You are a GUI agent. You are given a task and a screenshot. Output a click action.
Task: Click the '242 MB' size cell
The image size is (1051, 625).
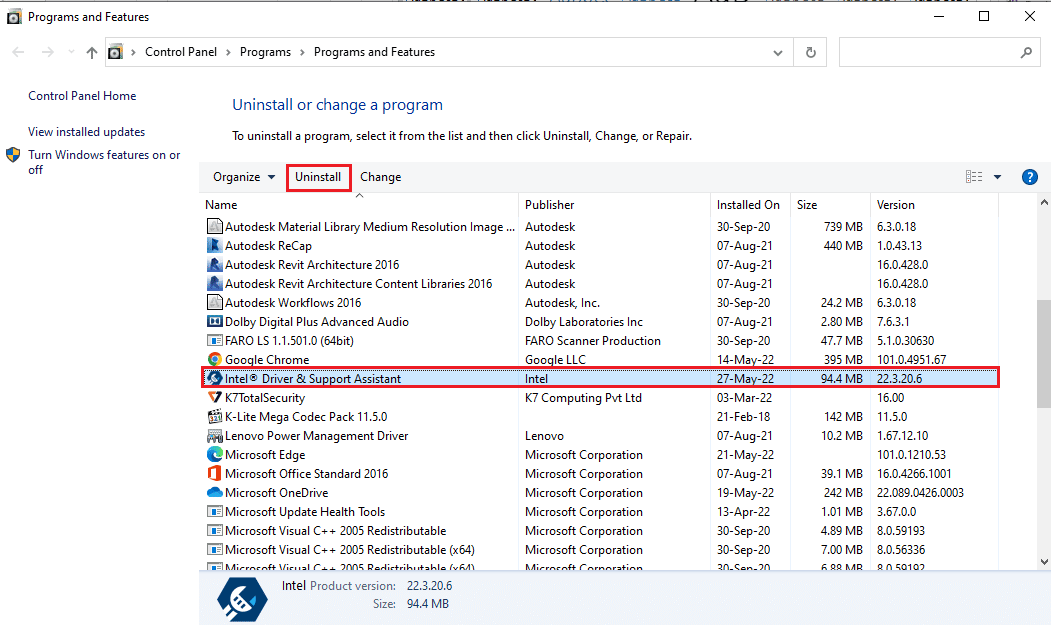pos(843,493)
